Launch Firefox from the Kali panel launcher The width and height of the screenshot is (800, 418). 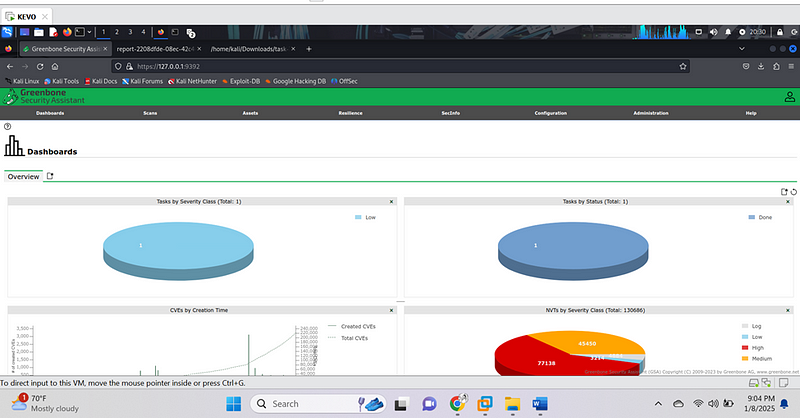[x=67, y=32]
